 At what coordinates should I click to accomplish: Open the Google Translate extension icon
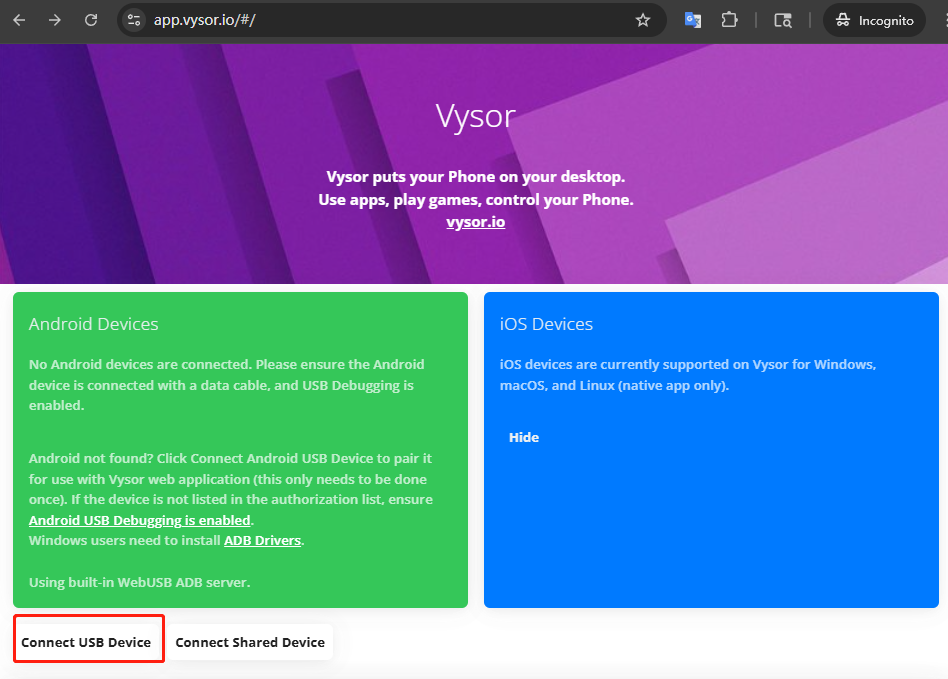click(x=693, y=20)
